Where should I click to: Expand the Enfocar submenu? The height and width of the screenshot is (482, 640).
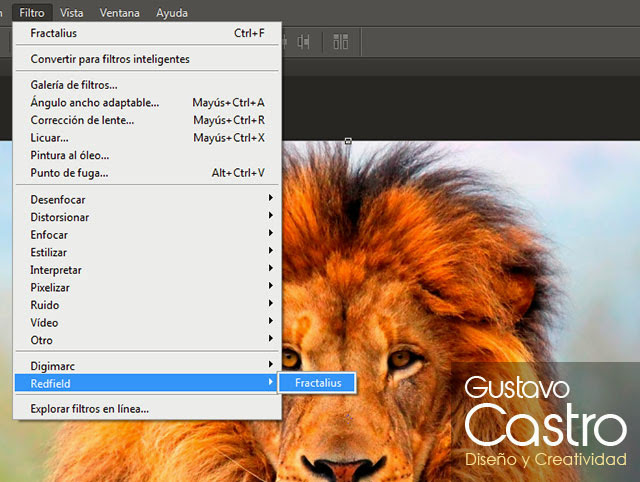click(147, 235)
